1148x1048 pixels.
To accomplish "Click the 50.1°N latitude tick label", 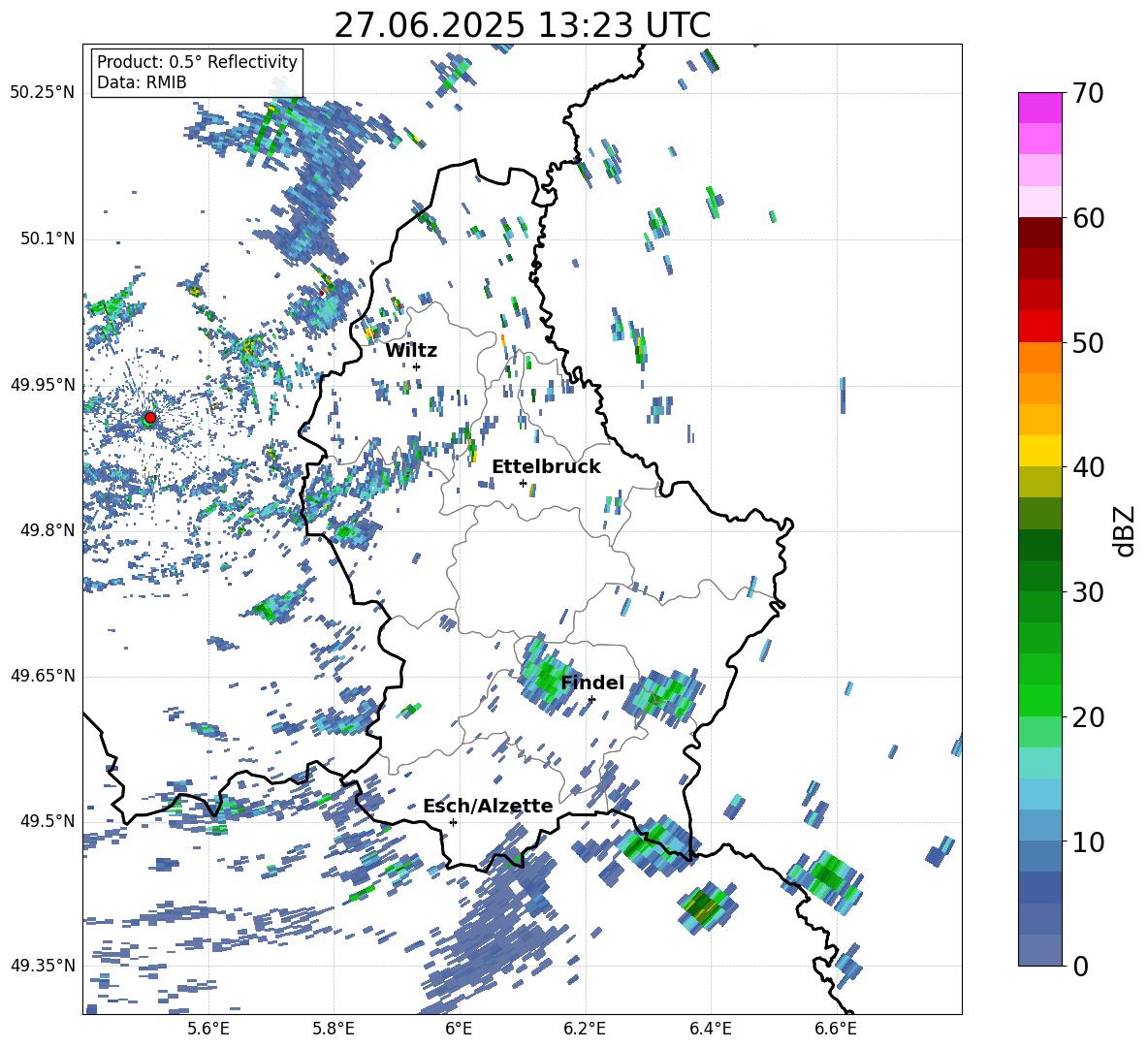I will tap(47, 238).
